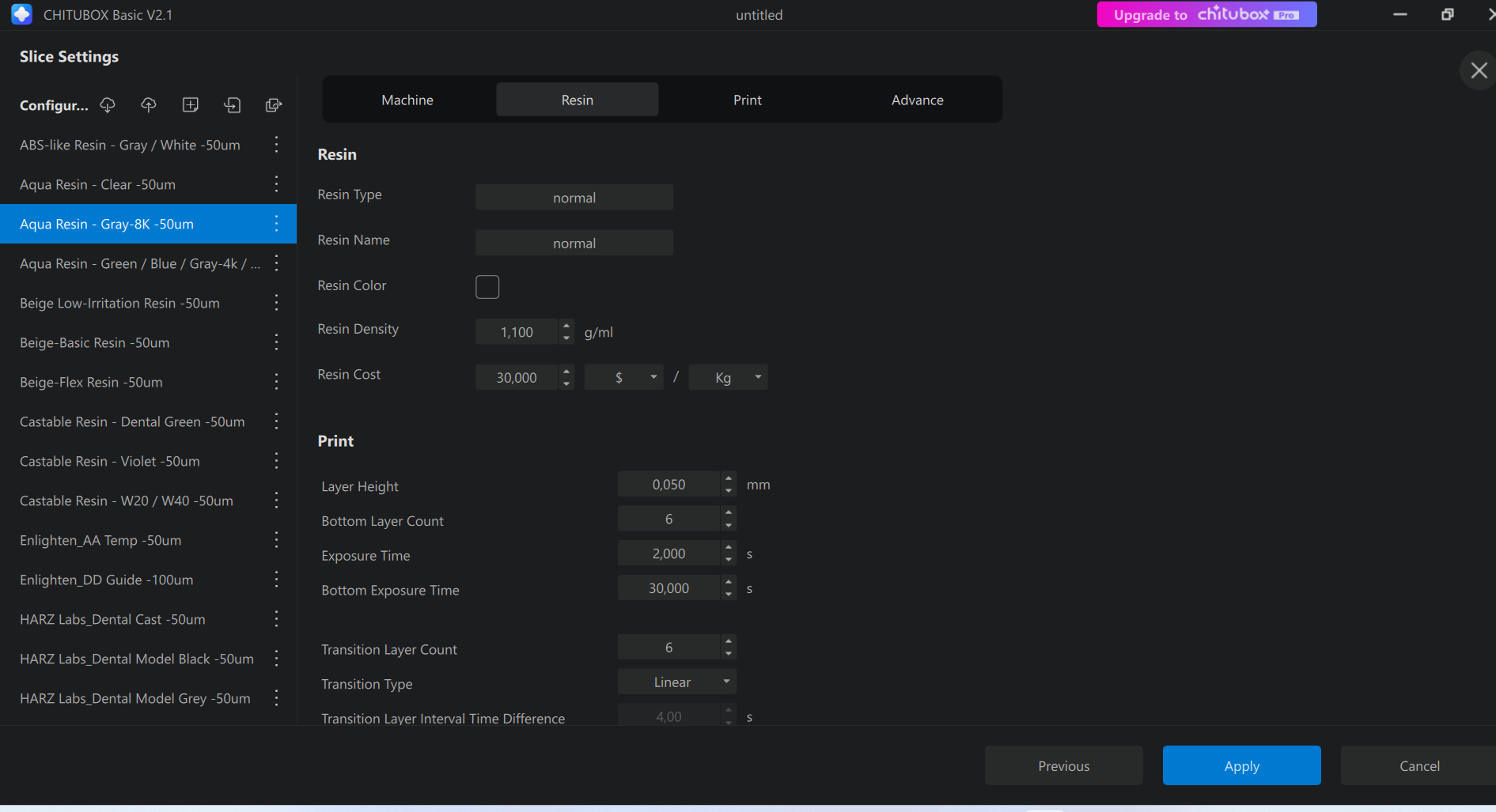Open options menu for ABS-like Resin profile
Image resolution: width=1496 pixels, height=812 pixels.
276,145
